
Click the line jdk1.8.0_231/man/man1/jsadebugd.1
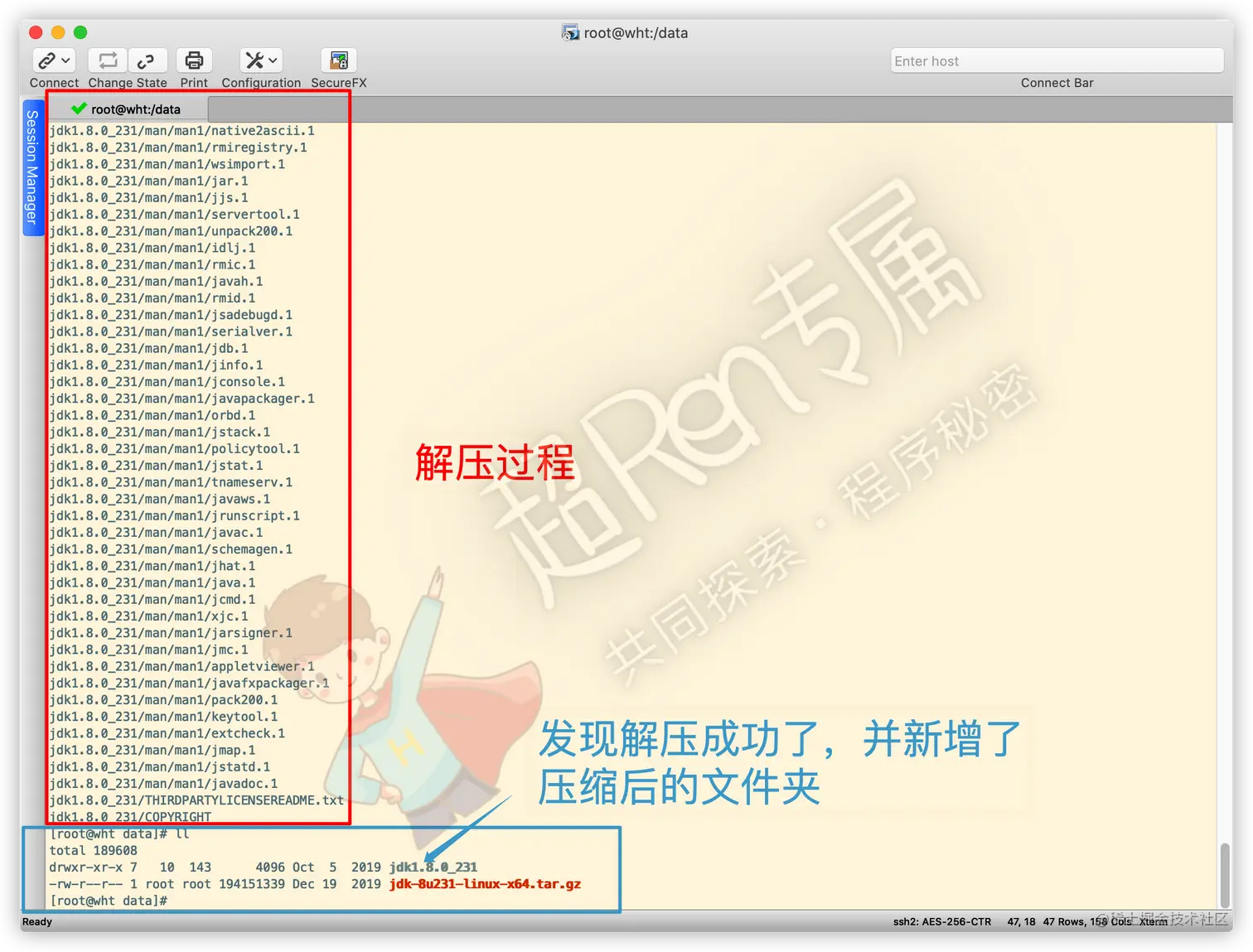point(171,315)
